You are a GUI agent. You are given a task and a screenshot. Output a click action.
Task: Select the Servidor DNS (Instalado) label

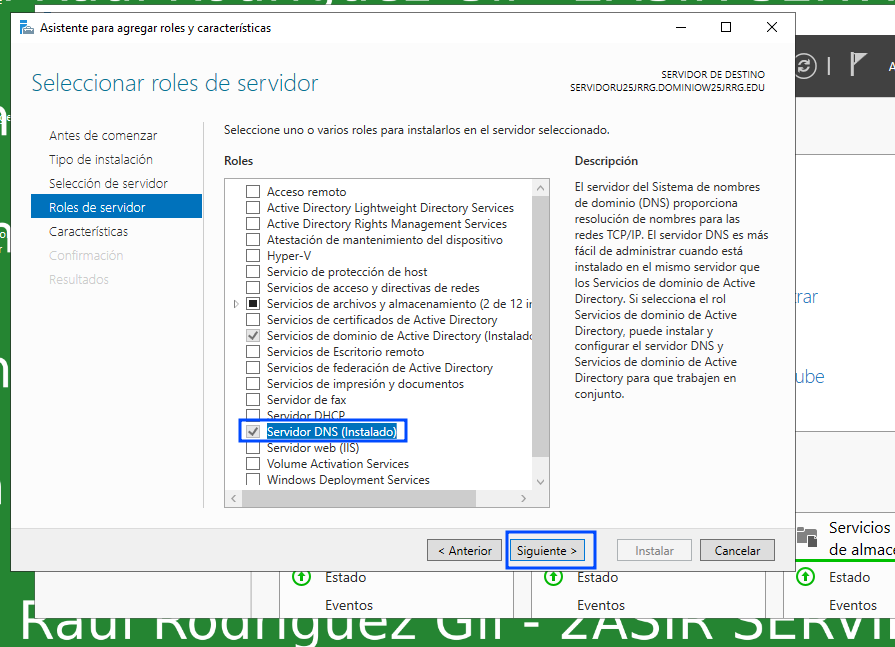332,432
